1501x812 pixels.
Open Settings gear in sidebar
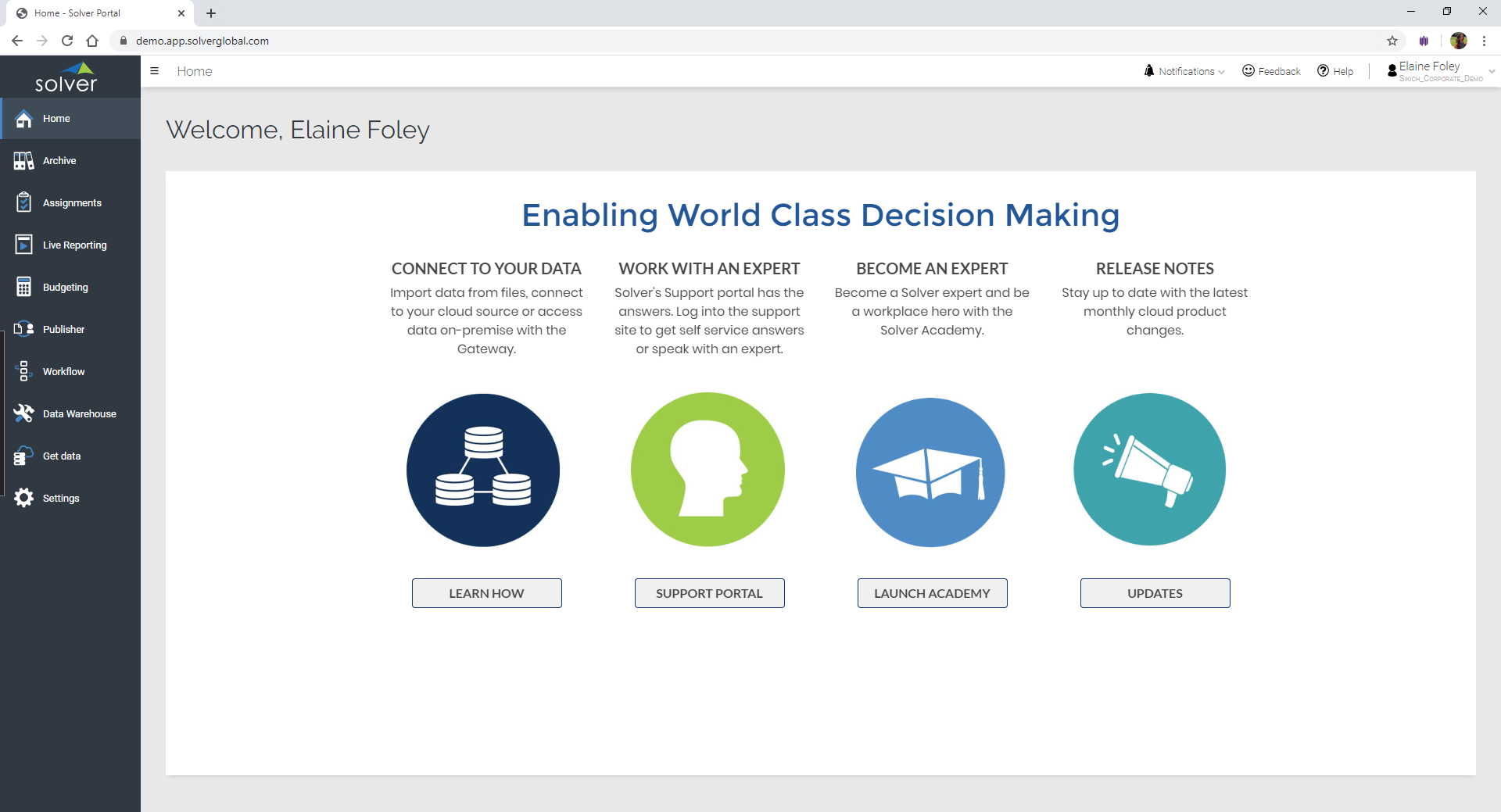pyautogui.click(x=23, y=499)
